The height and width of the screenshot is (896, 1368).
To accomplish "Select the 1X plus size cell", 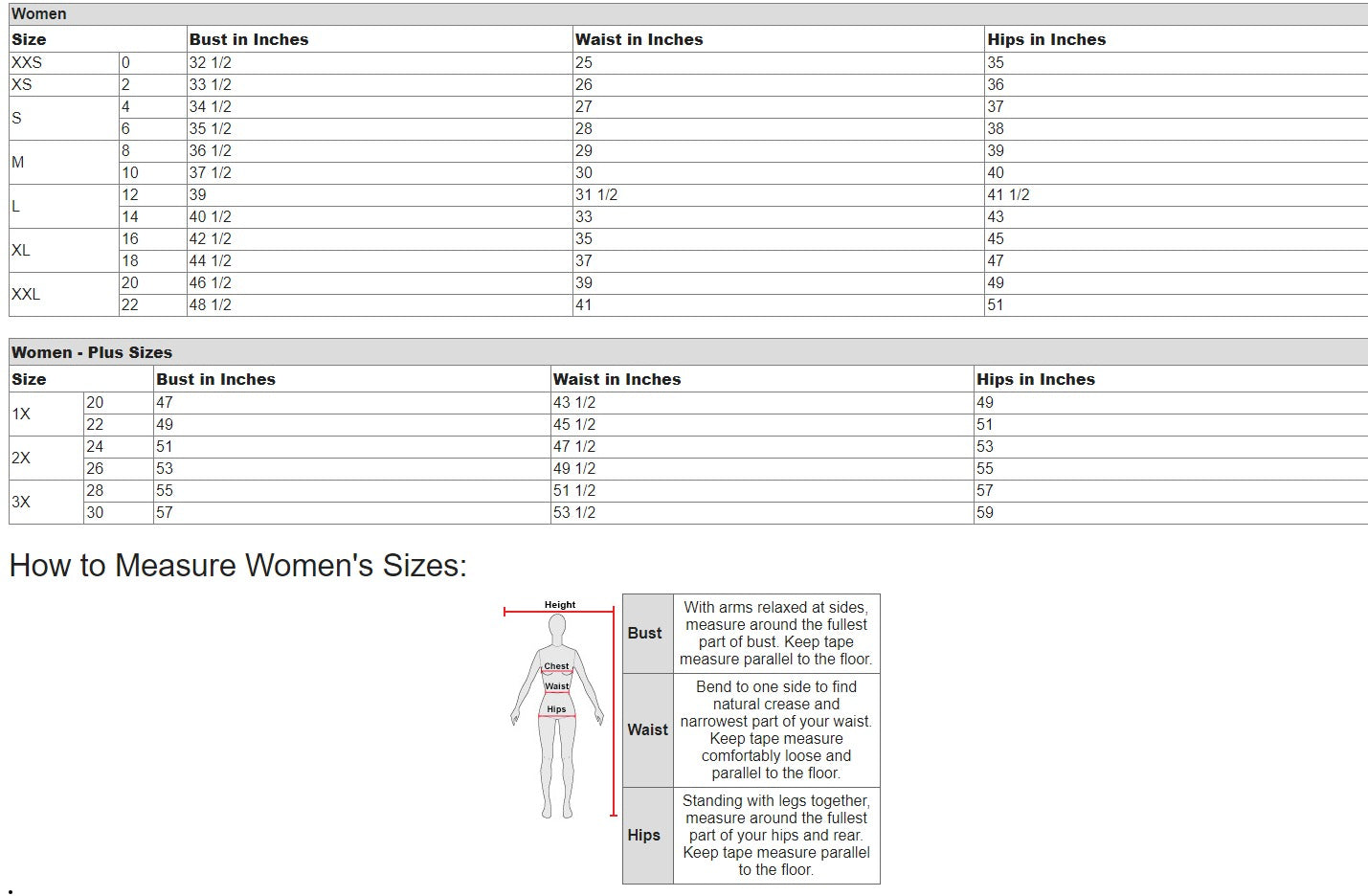I will click(21, 414).
